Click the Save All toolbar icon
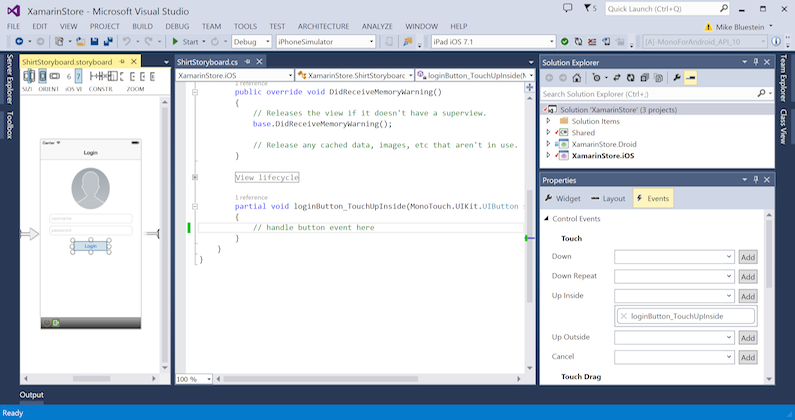Viewport: 795px width, 420px height. 108,42
